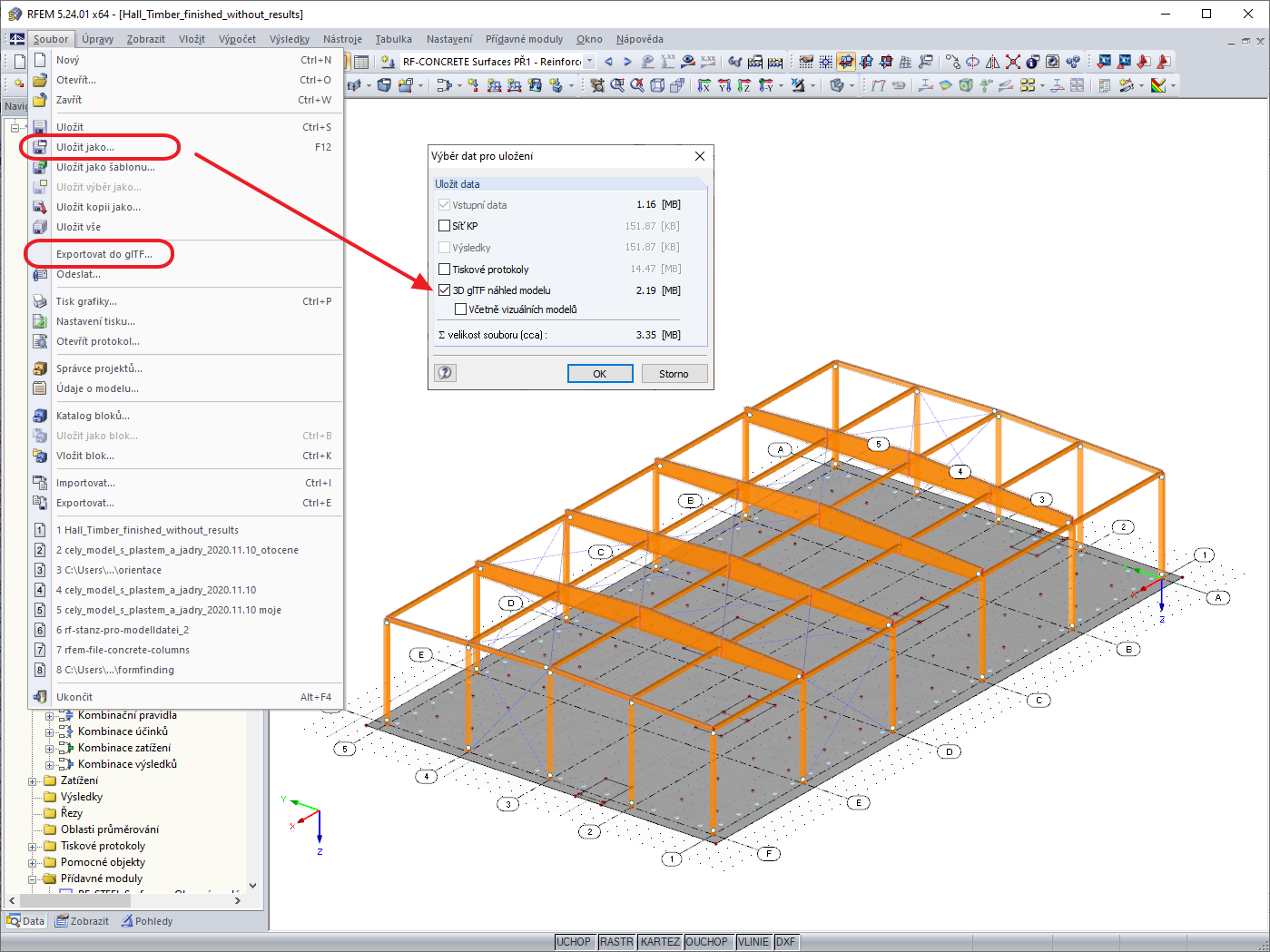Screen dimensions: 1270x952
Task: Uncheck 3D glTF náhled modelu
Action: (444, 290)
